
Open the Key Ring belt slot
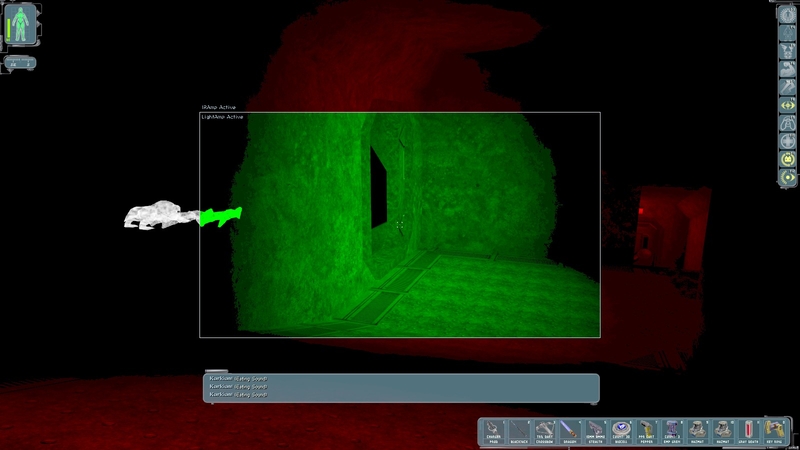pyautogui.click(x=774, y=432)
